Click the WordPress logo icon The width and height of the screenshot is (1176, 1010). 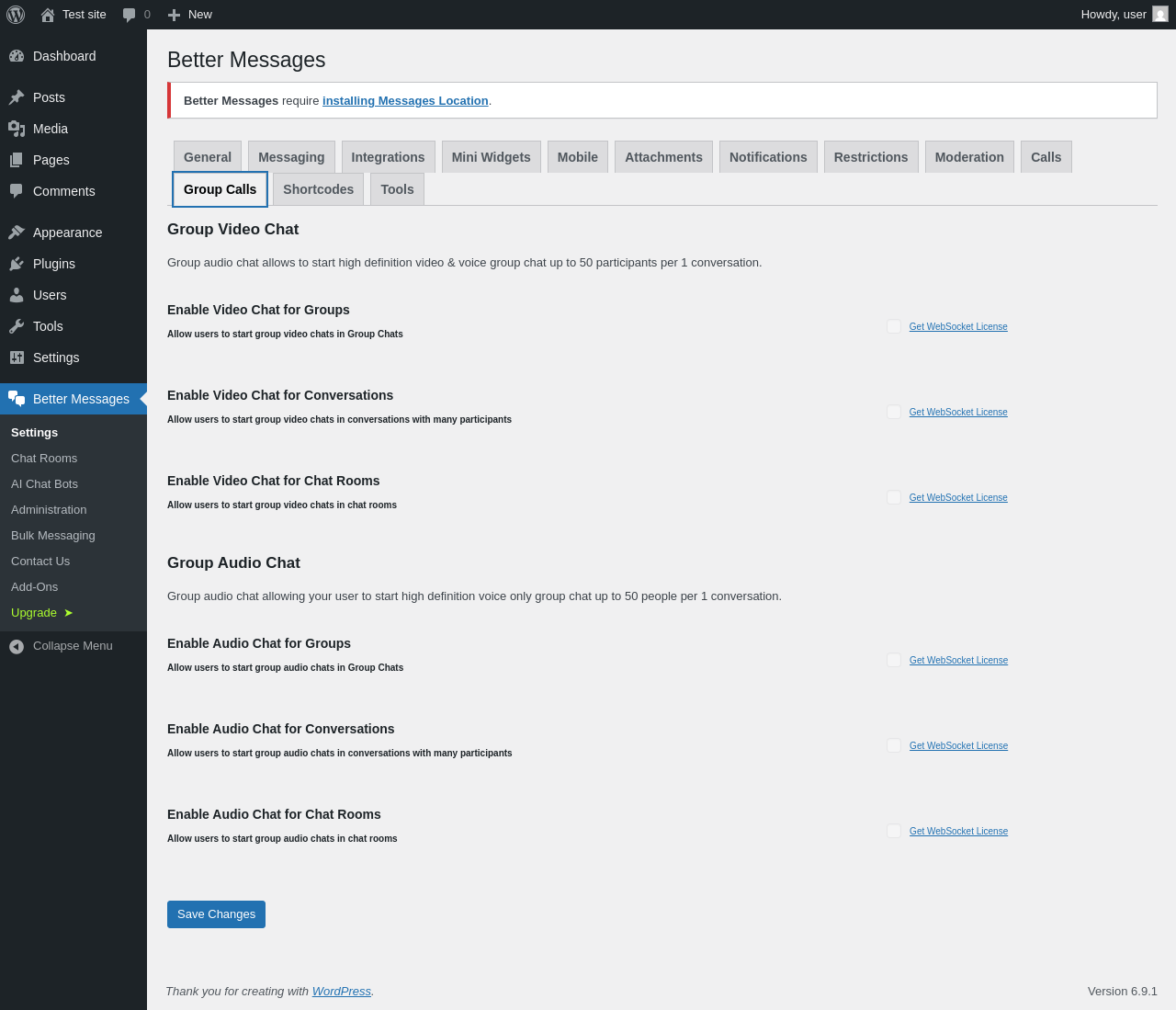pos(16,15)
